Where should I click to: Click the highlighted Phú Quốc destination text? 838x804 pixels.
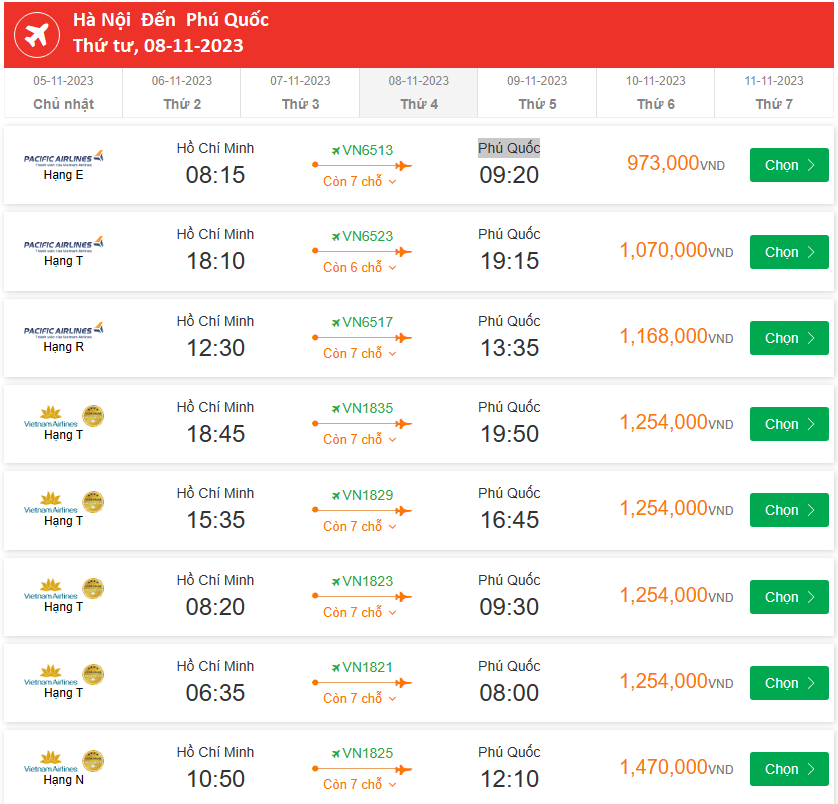[x=509, y=148]
